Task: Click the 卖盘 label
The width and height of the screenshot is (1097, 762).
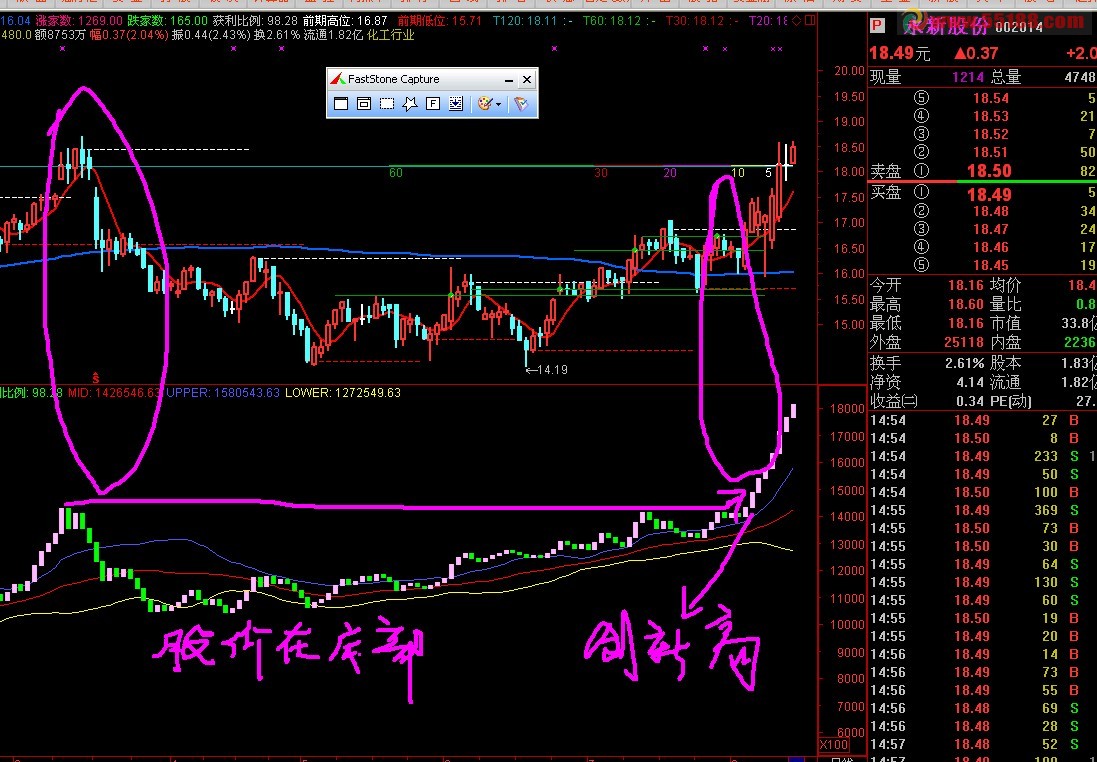Action: point(886,171)
